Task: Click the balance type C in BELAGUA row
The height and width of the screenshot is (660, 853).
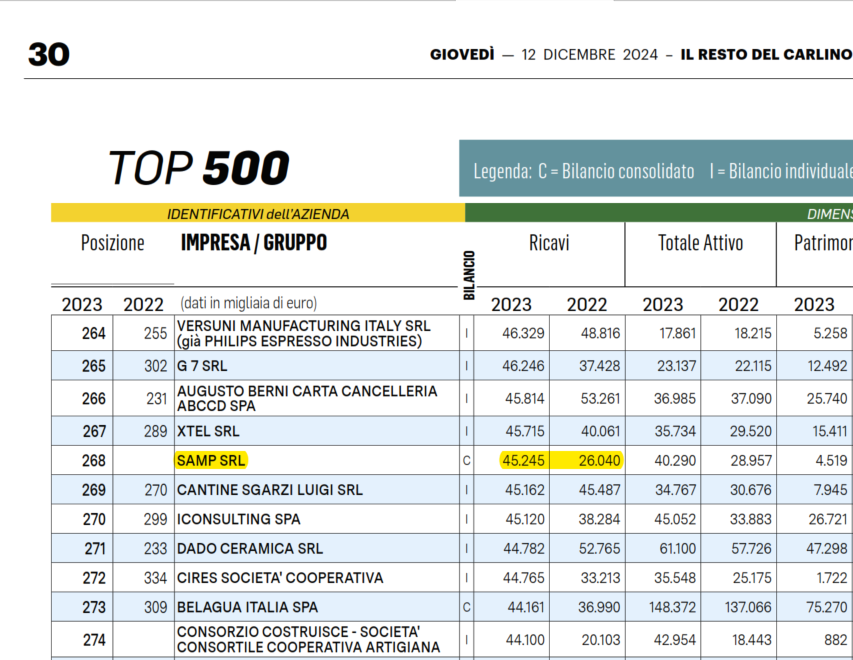Action: [466, 607]
